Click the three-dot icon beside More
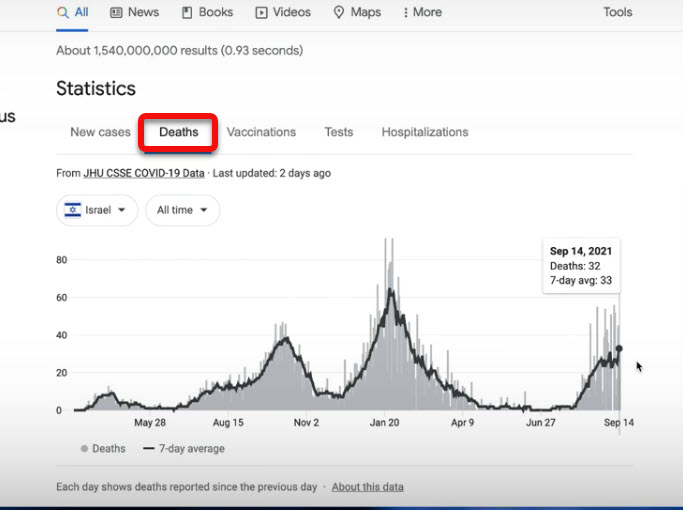The image size is (683, 510). (x=406, y=13)
